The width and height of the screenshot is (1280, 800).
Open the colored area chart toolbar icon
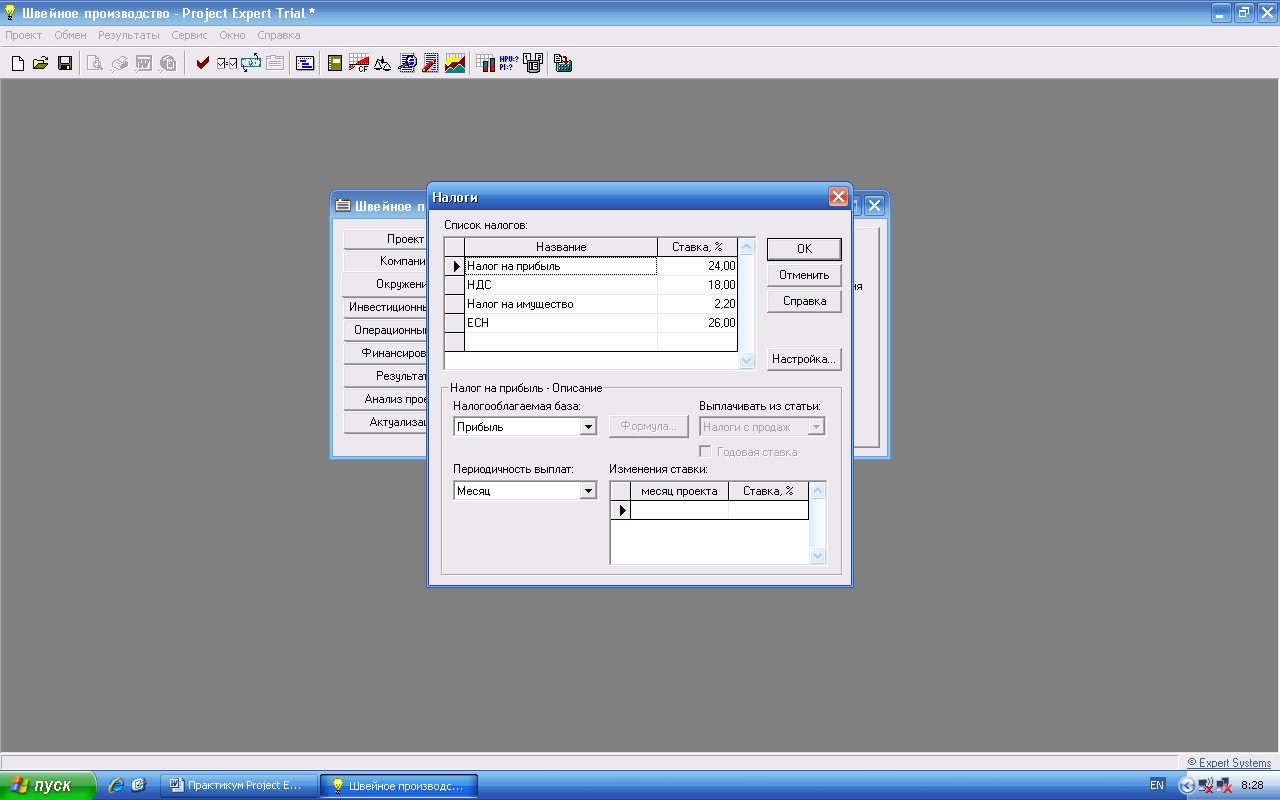(x=455, y=63)
